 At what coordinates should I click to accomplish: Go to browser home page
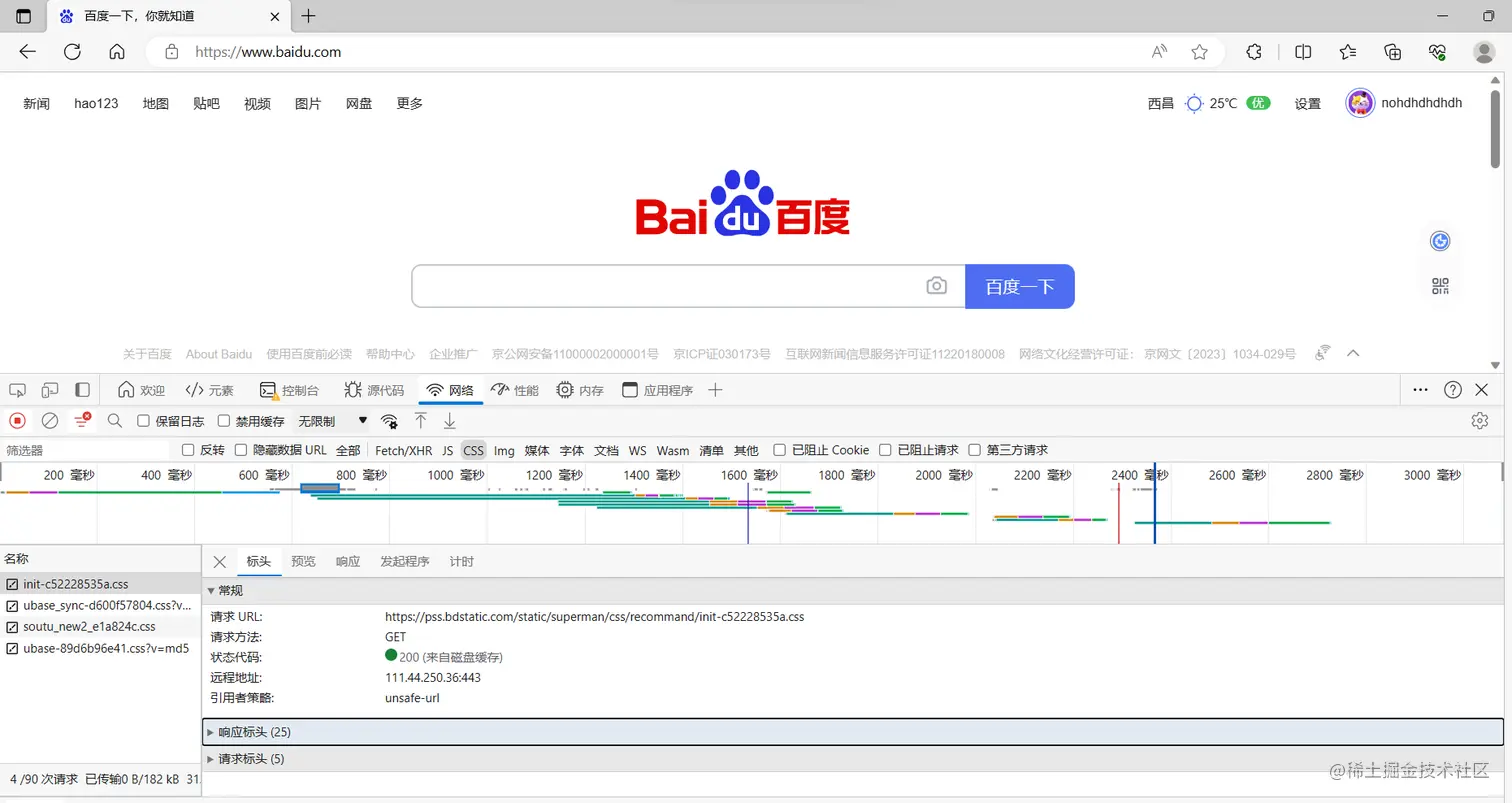click(x=117, y=52)
